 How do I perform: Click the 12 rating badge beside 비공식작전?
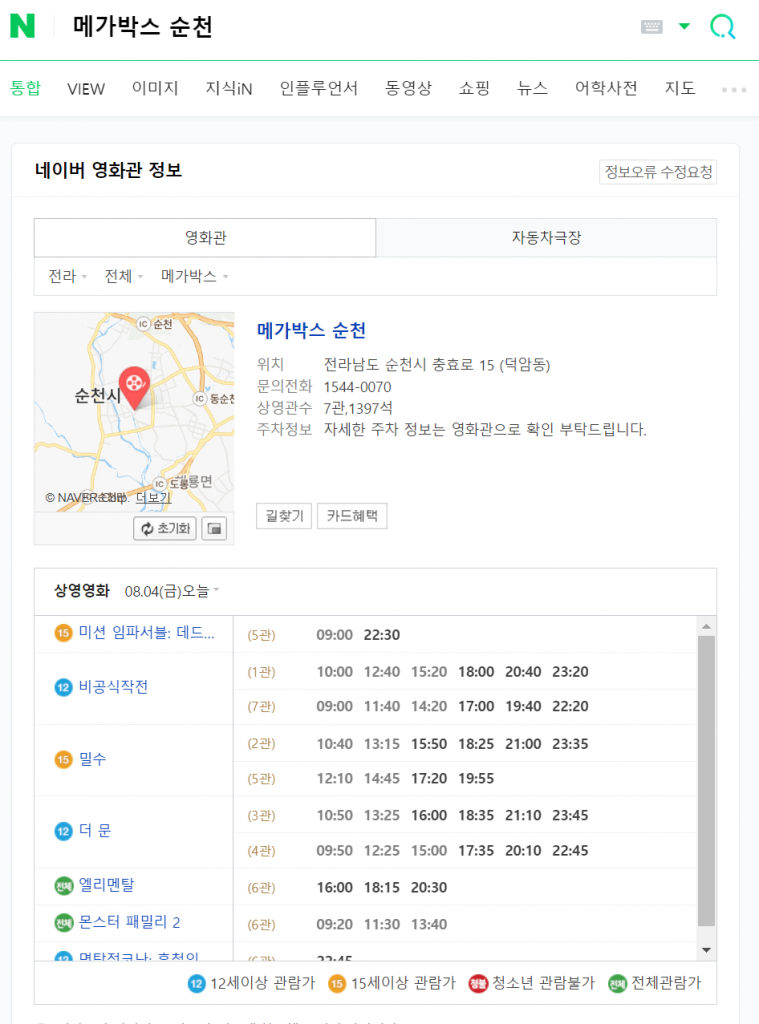coord(63,687)
